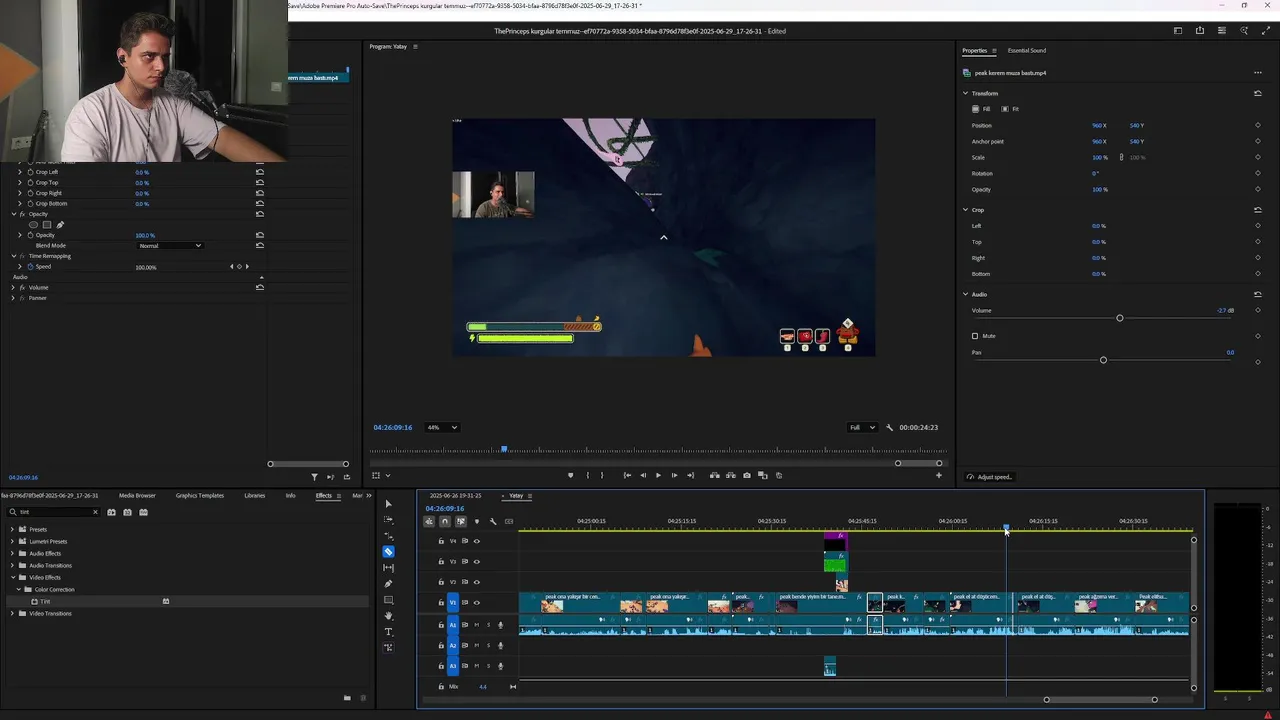
Task: Select the Slip tool
Action: click(x=389, y=568)
